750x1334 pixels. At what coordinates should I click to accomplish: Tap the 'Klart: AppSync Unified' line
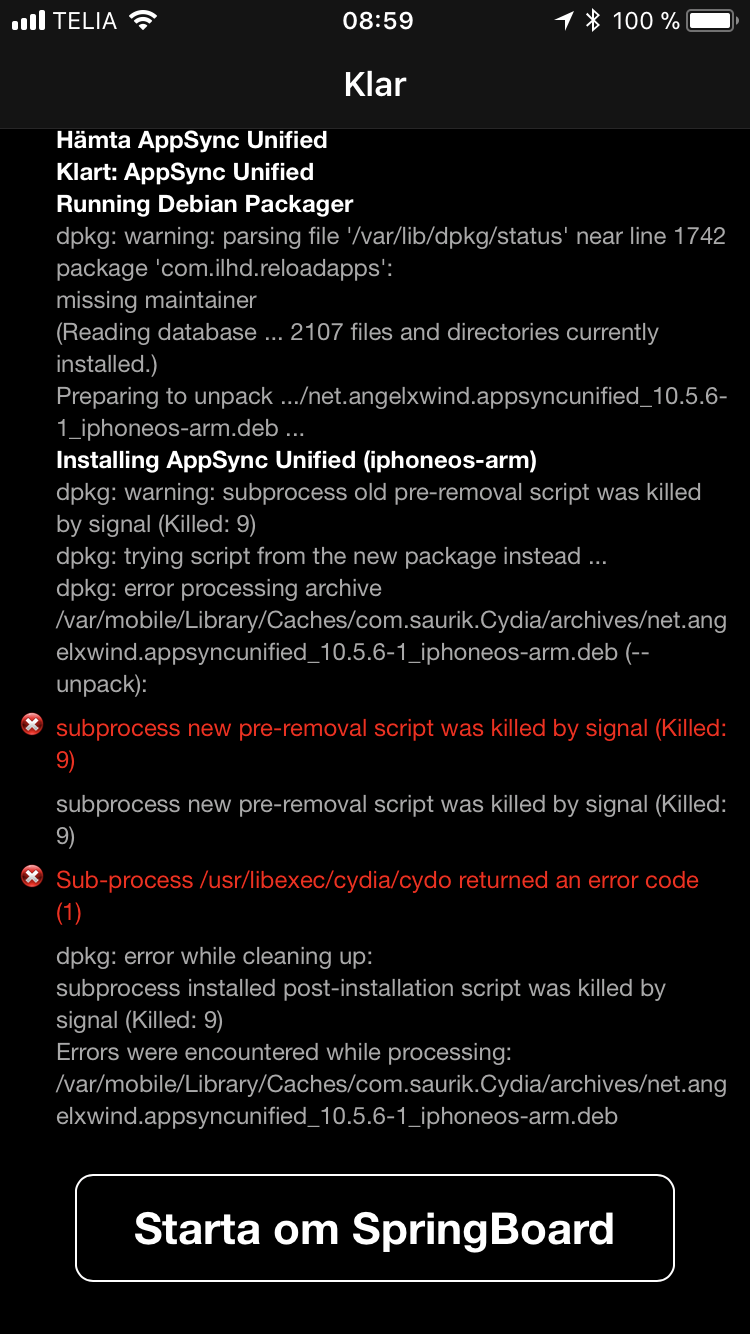click(x=185, y=172)
